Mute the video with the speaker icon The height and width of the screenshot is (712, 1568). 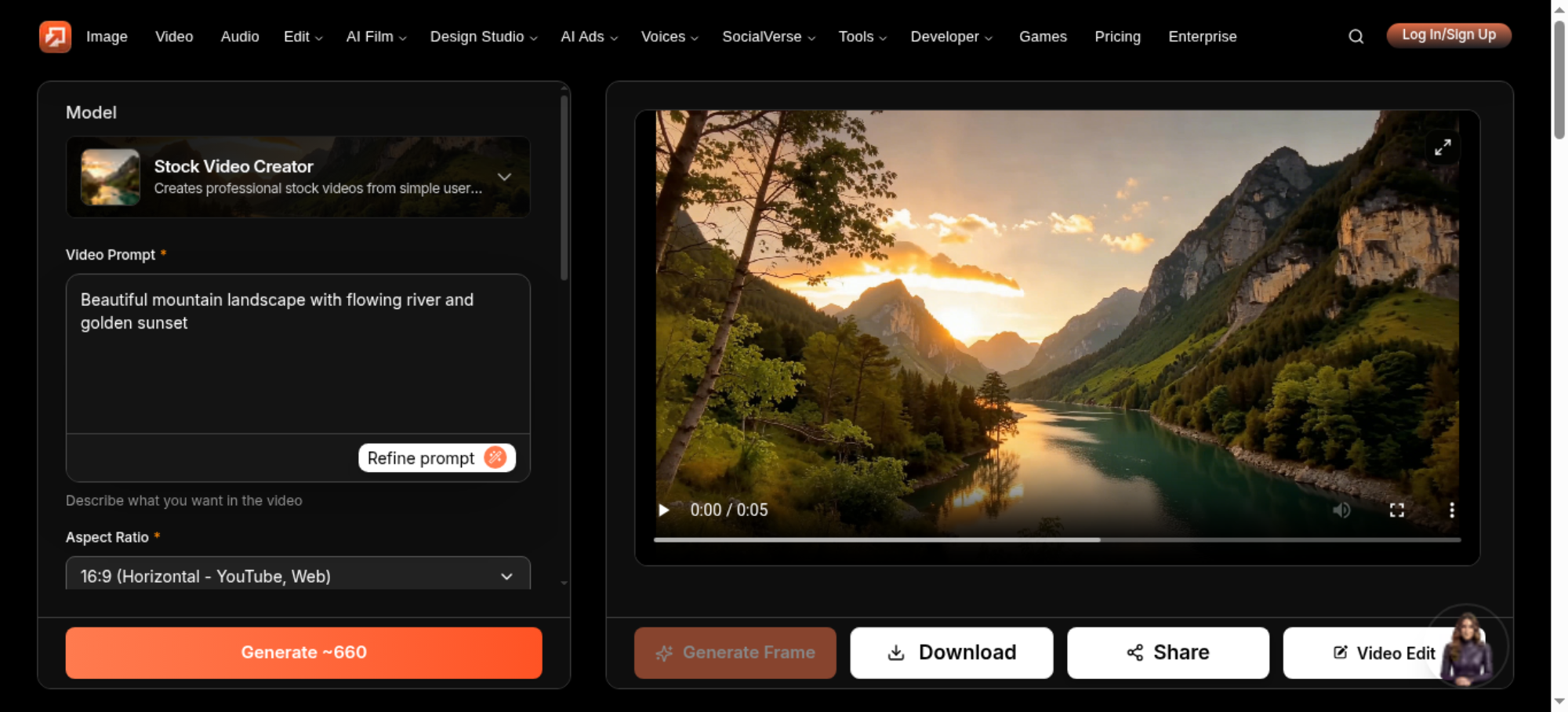coord(1341,510)
